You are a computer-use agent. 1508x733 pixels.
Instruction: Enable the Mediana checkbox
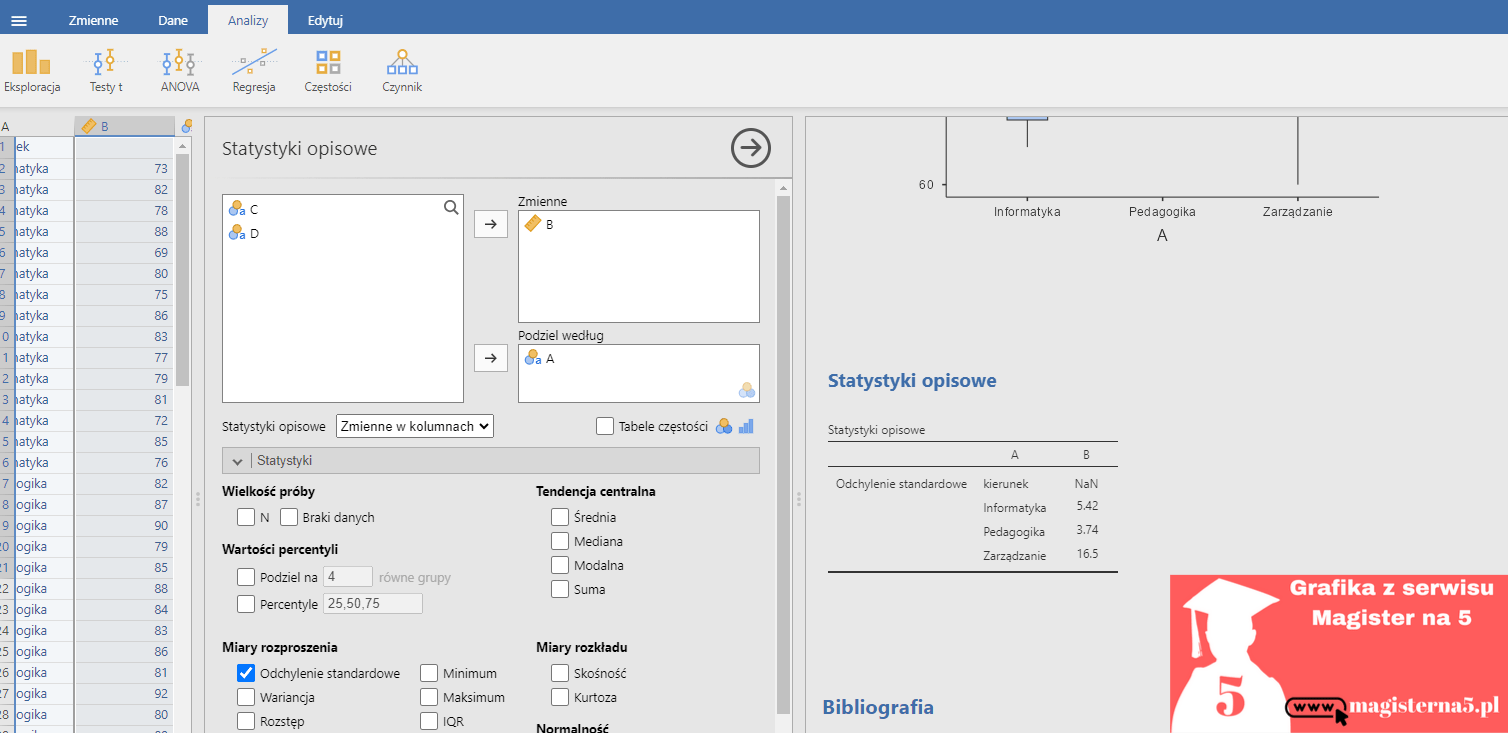click(x=560, y=541)
